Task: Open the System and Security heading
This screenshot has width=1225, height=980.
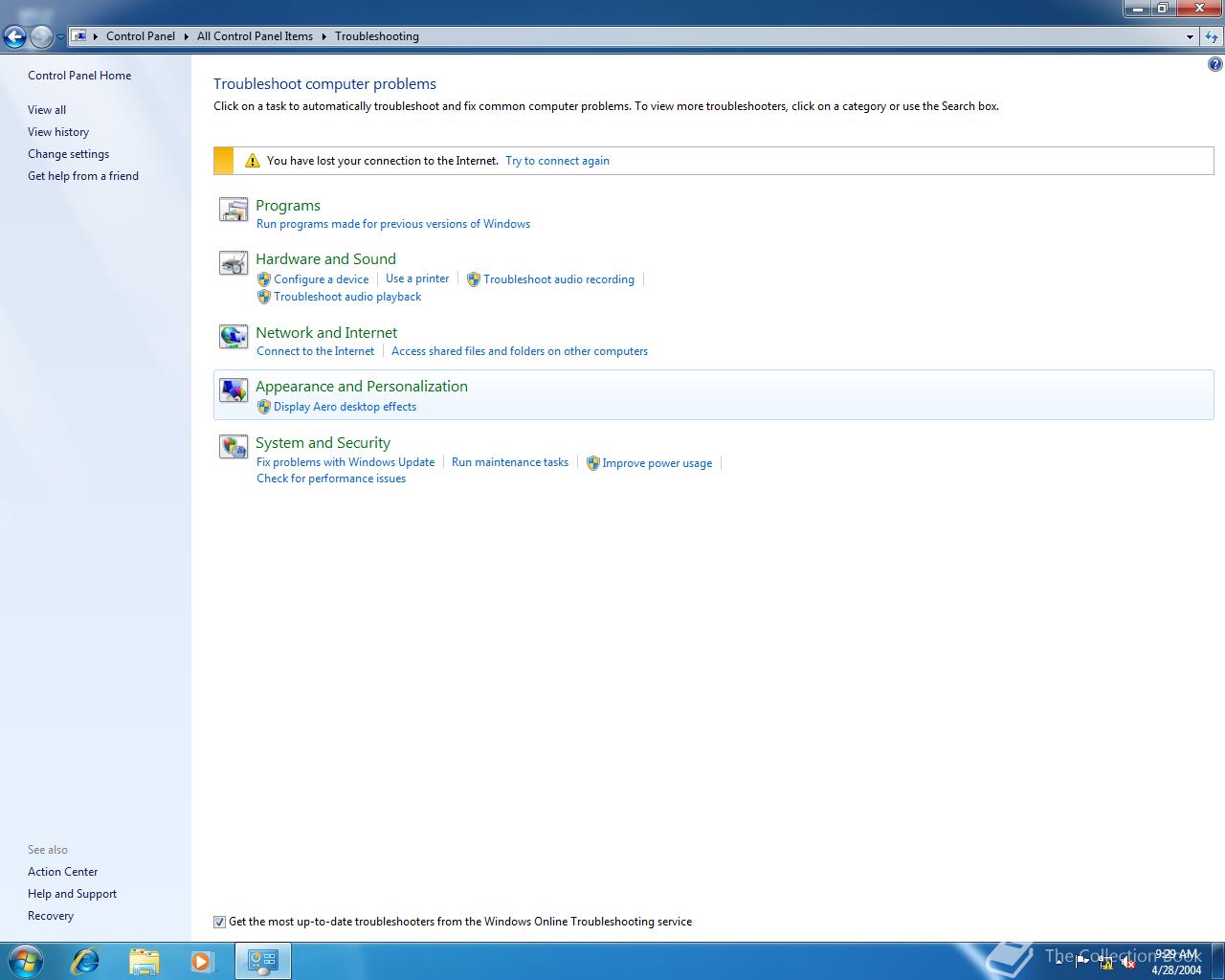Action: pyautogui.click(x=323, y=442)
